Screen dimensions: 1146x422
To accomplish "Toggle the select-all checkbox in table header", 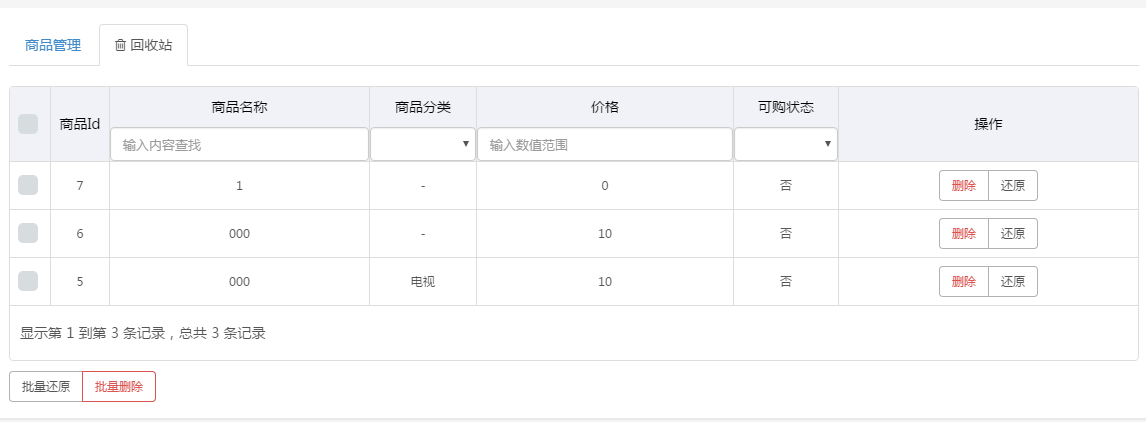I will (x=28, y=124).
